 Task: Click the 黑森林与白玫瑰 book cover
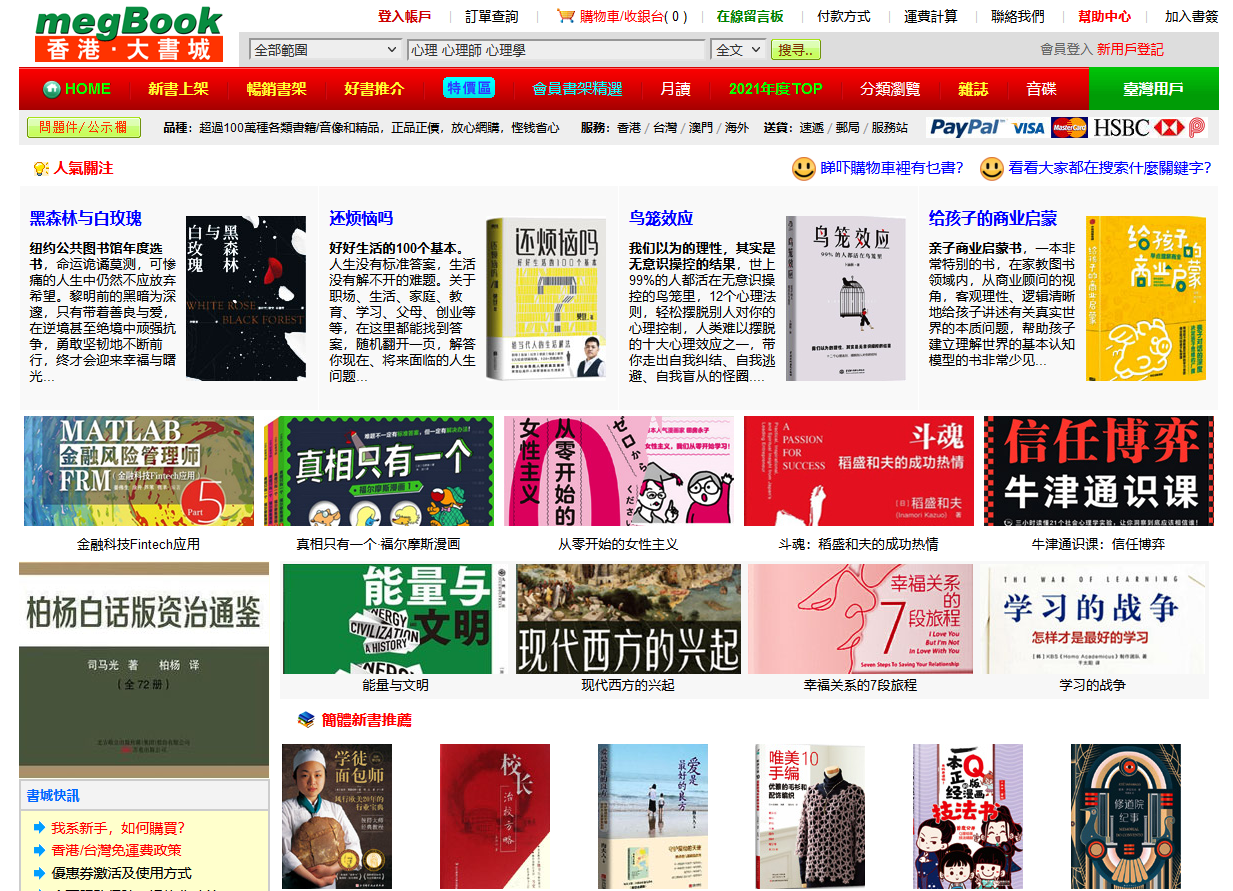click(x=246, y=298)
